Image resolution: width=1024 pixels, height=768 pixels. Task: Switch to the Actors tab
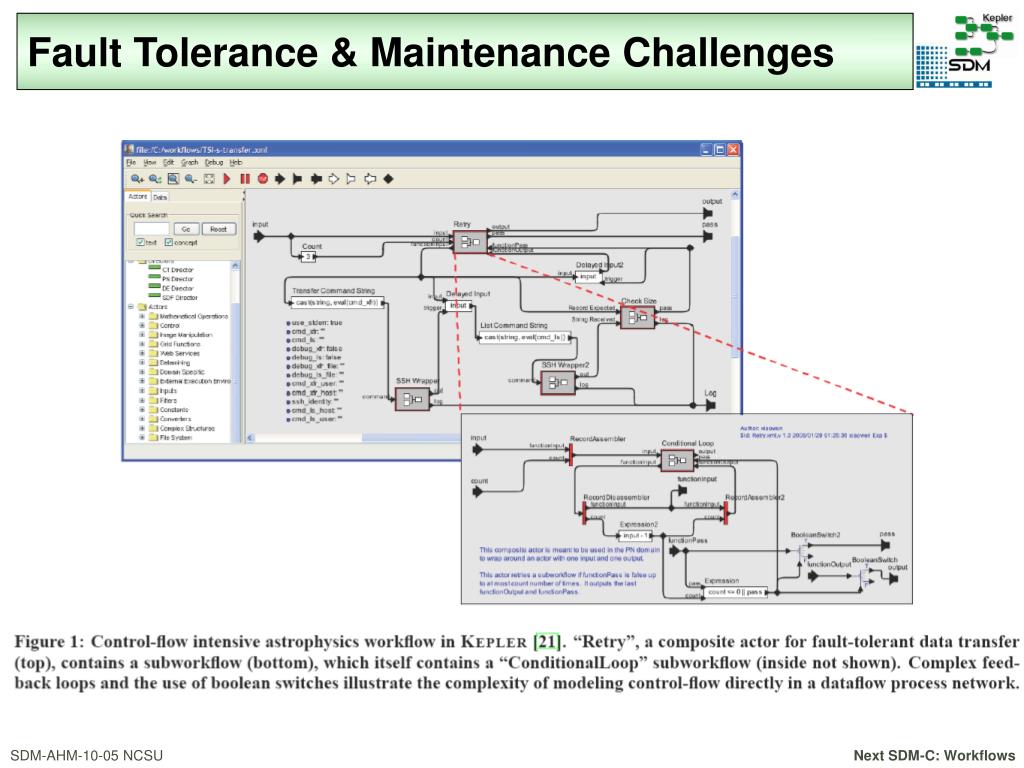[138, 197]
